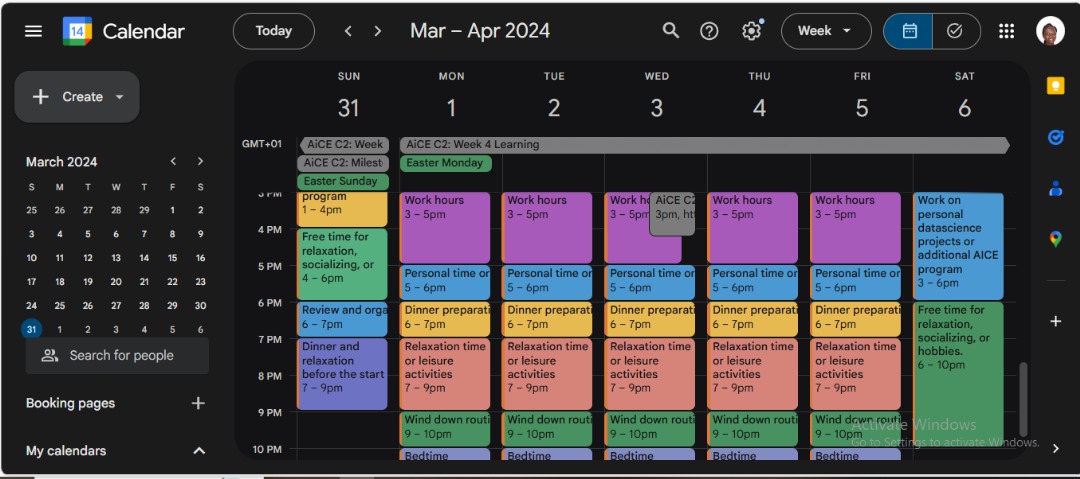
Task: Click the search magnifier icon
Action: click(671, 31)
